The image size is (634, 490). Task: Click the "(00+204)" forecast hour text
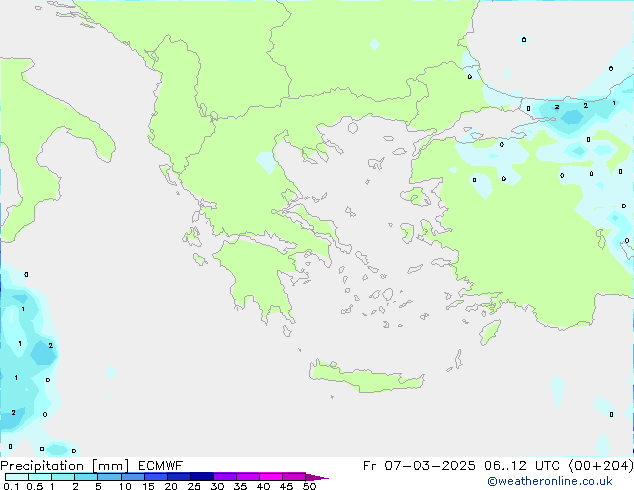click(600, 466)
